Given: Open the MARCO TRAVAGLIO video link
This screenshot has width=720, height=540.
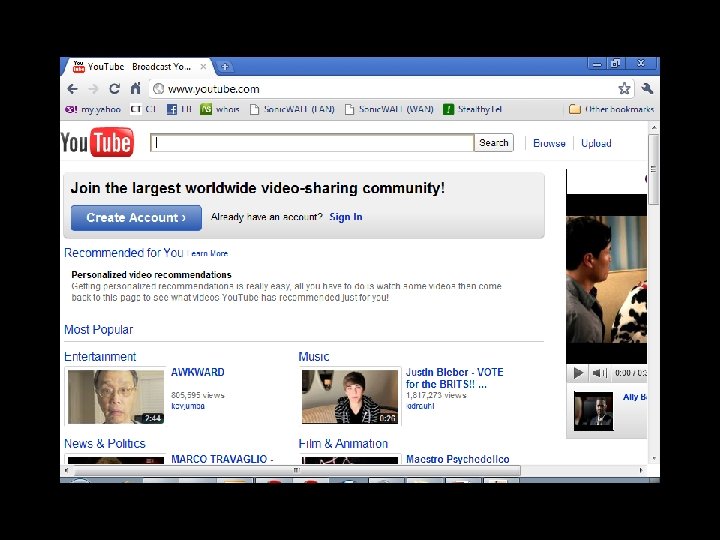Looking at the screenshot, I should coord(222,459).
